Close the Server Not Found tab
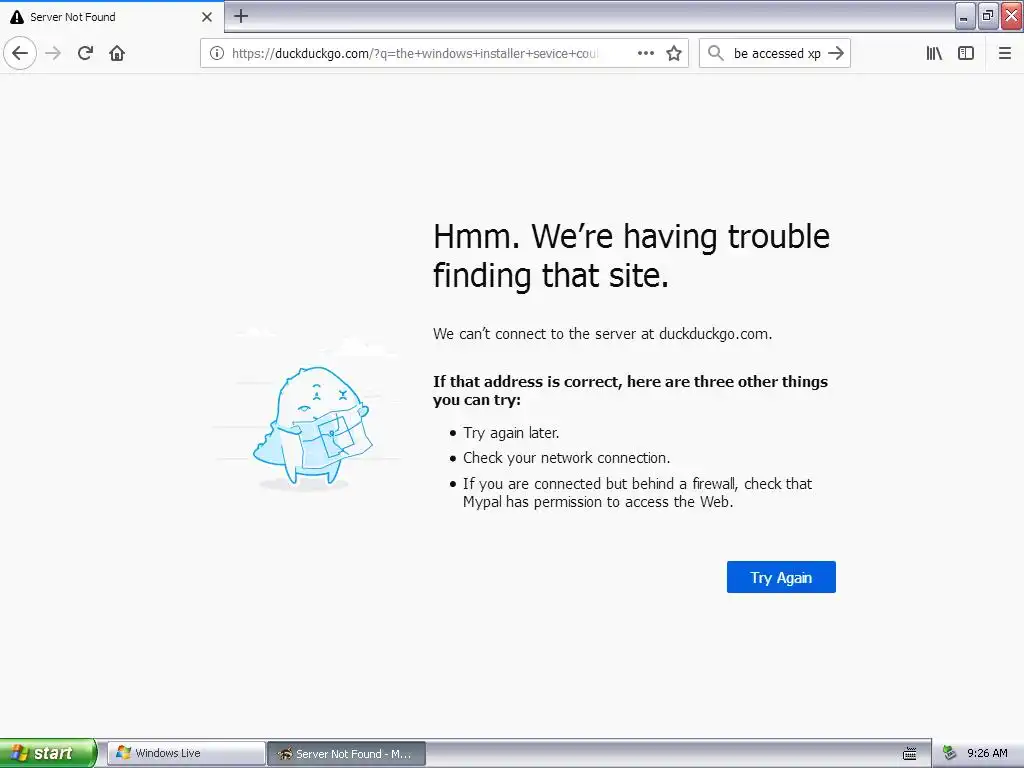1024x768 pixels. pos(207,17)
